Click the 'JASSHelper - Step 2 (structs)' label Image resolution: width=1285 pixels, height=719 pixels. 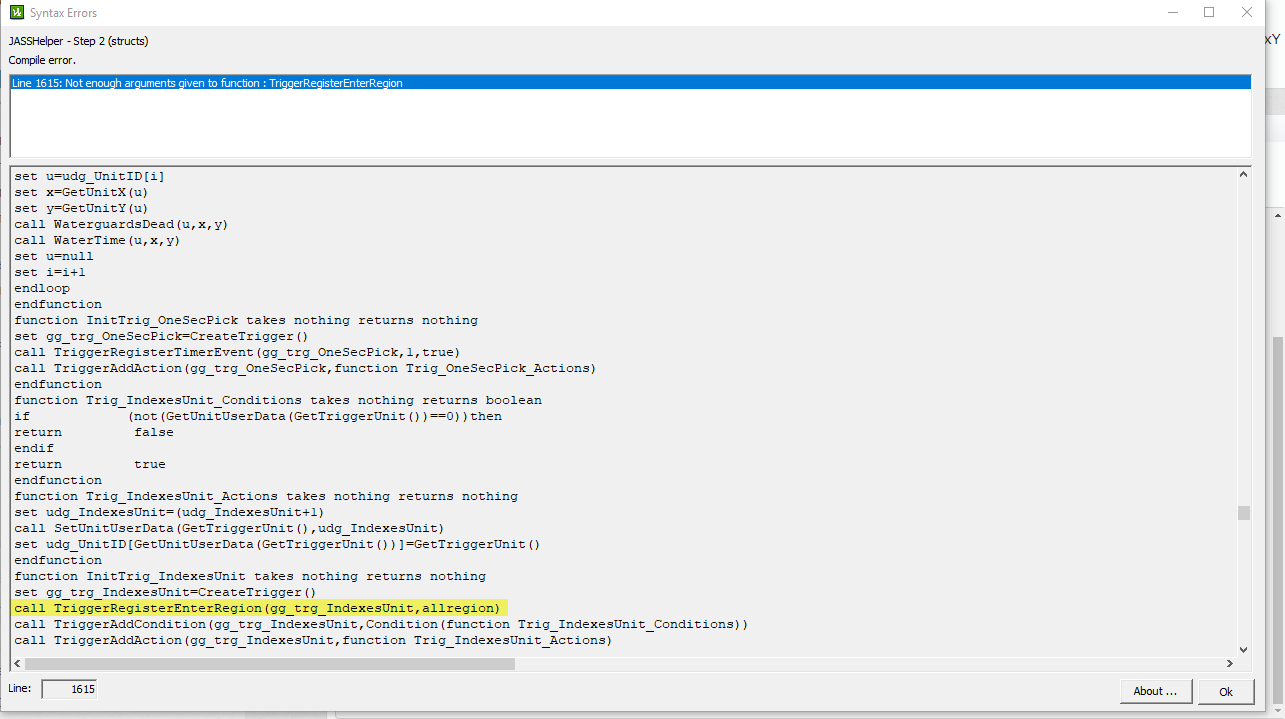pos(79,41)
